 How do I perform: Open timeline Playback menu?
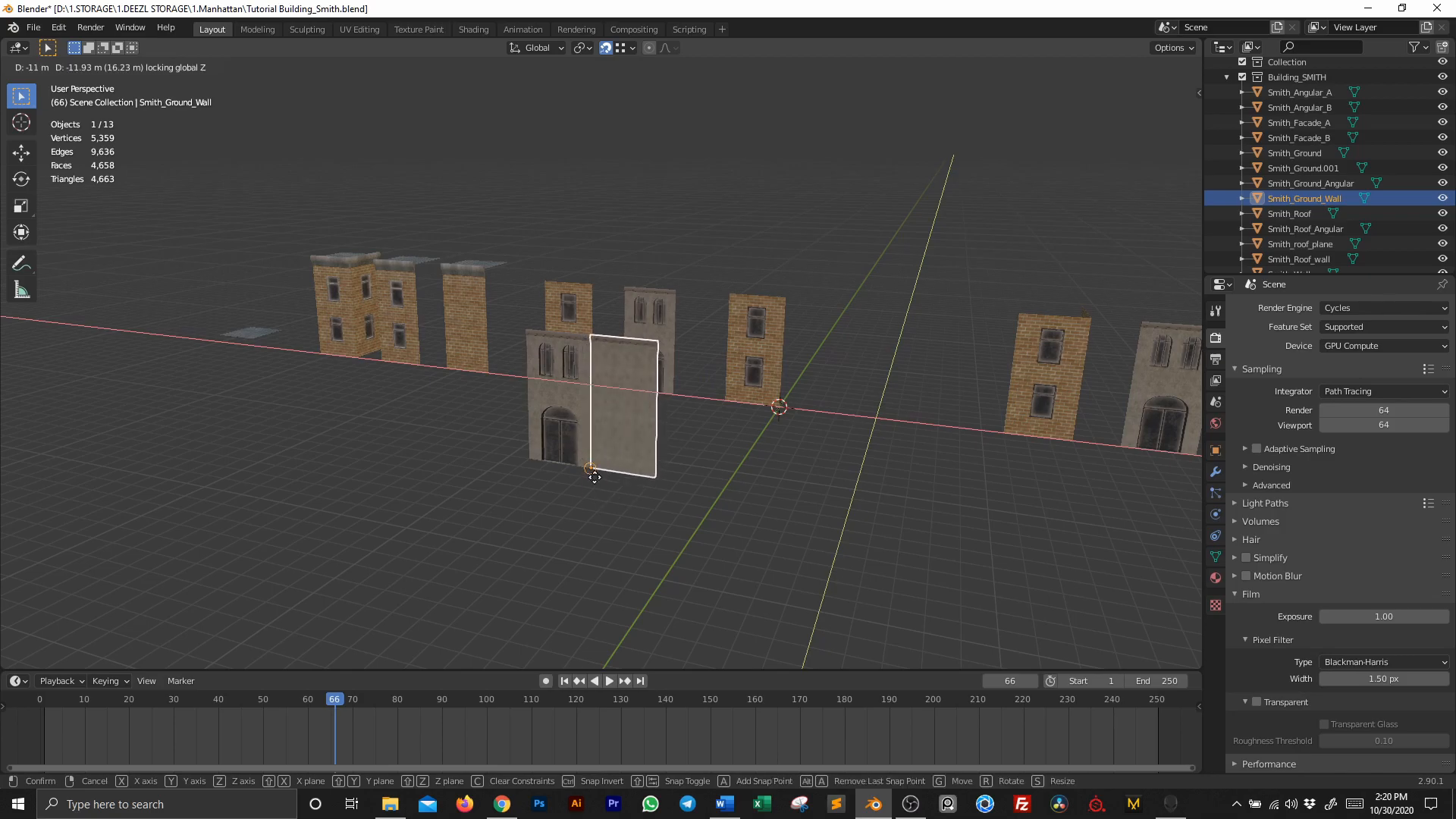tap(61, 681)
